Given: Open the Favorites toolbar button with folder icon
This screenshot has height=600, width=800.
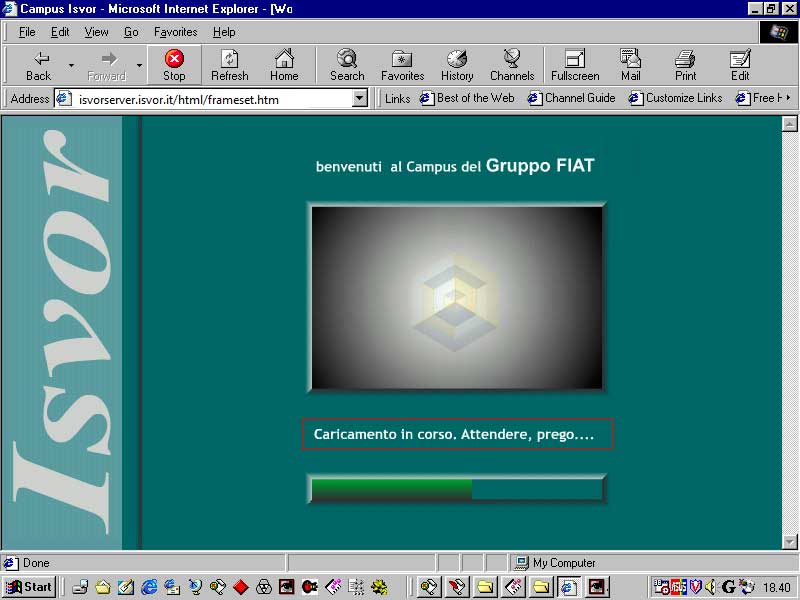Looking at the screenshot, I should 403,65.
